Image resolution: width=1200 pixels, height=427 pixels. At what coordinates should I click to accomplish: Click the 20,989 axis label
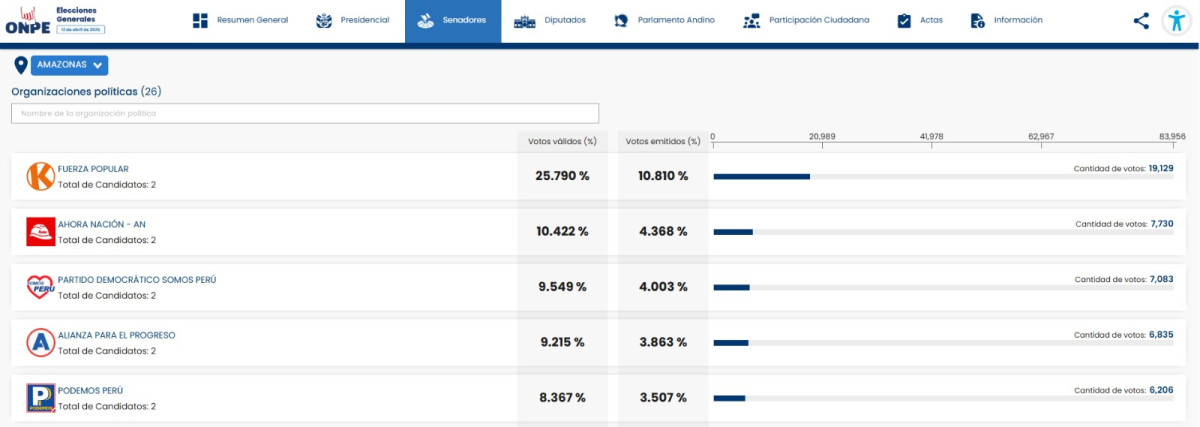tap(822, 136)
